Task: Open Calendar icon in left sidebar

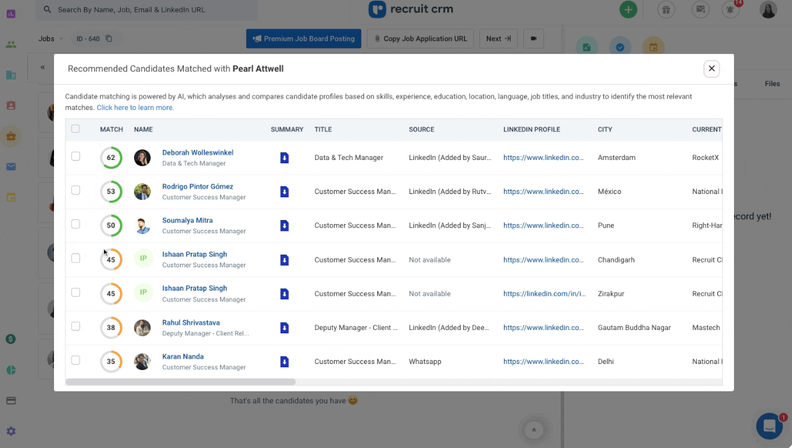Action: click(11, 197)
